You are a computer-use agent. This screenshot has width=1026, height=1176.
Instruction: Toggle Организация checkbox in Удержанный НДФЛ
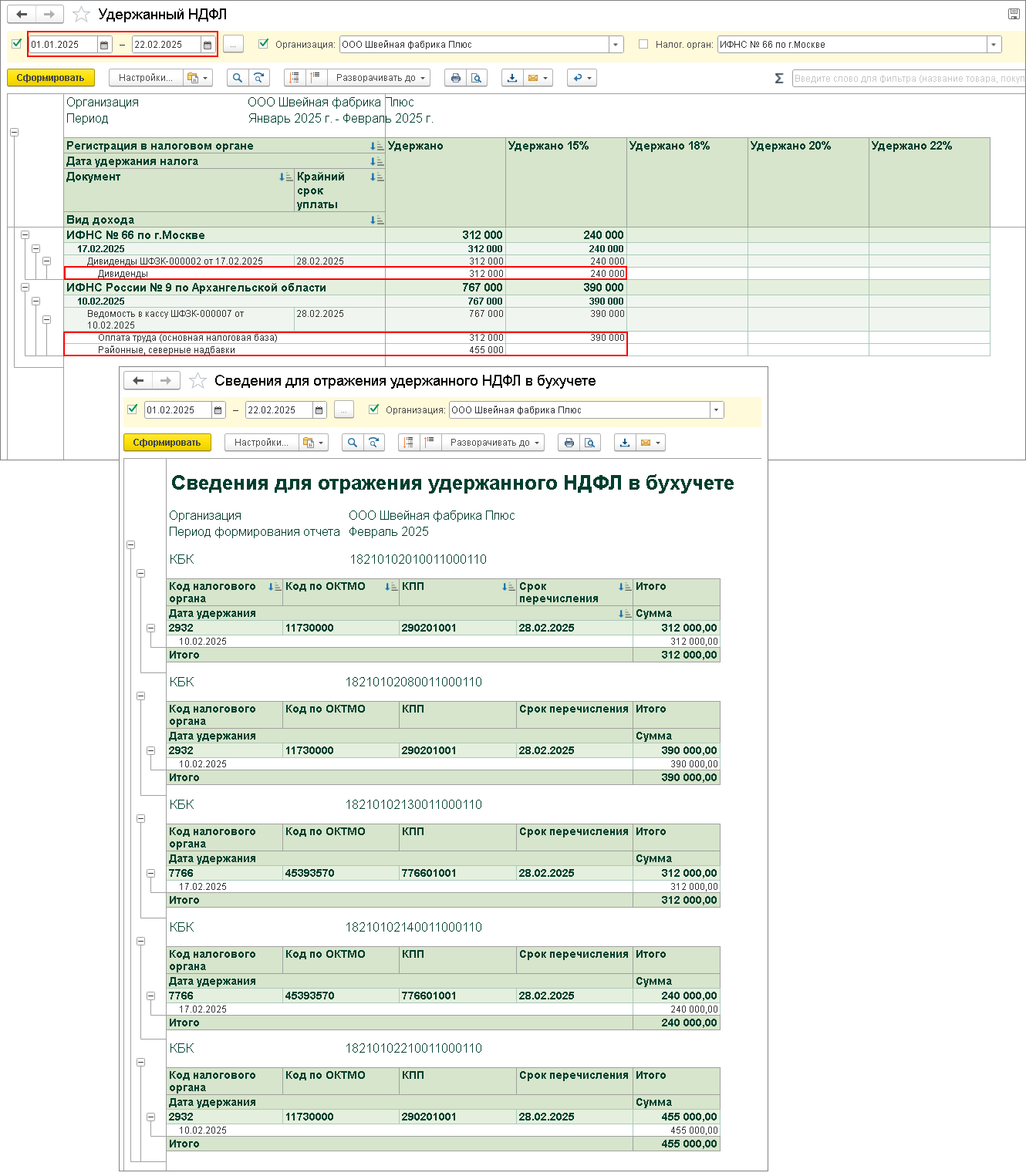click(x=264, y=44)
